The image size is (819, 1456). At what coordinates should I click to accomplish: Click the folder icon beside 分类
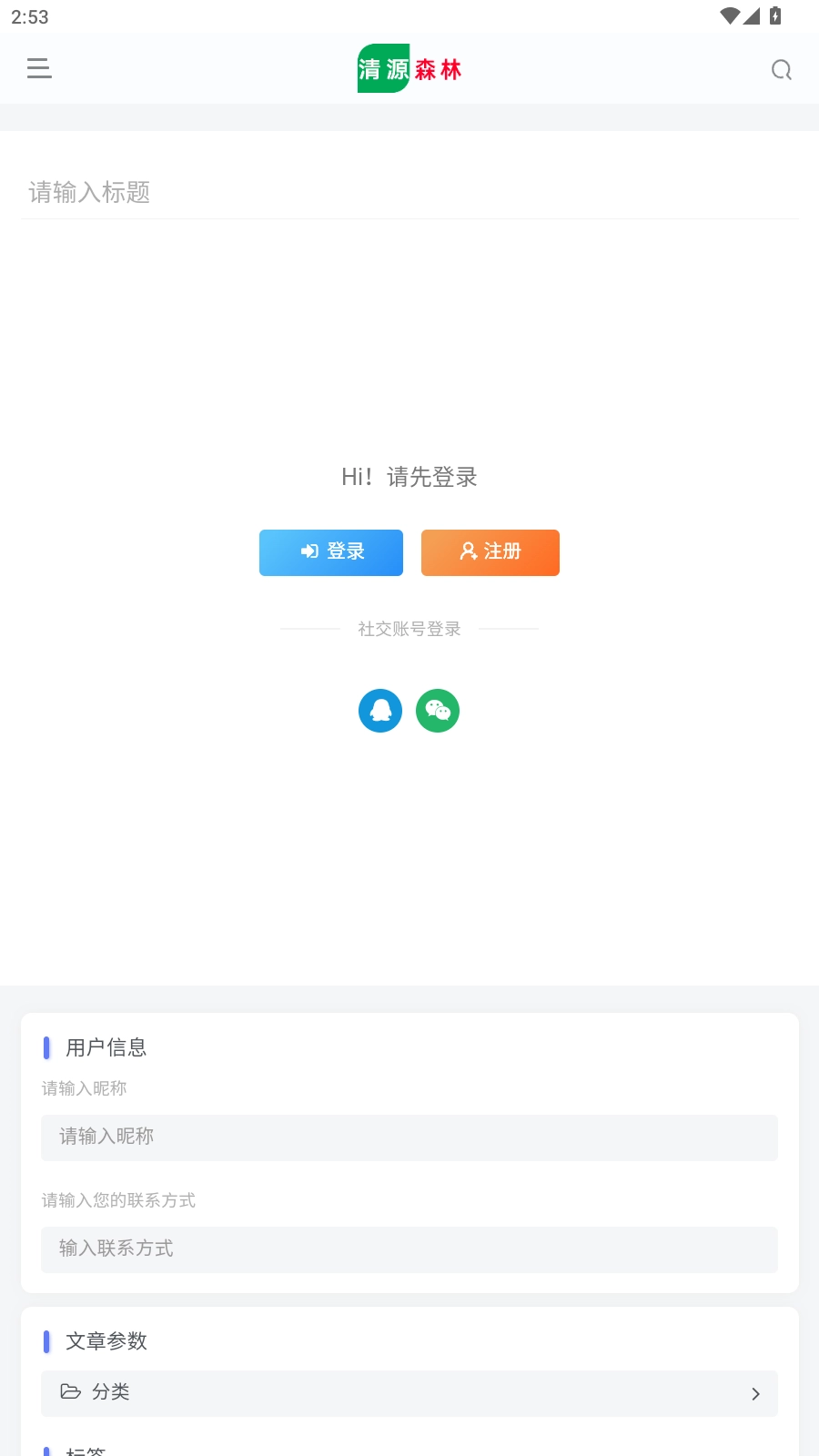(x=70, y=1391)
